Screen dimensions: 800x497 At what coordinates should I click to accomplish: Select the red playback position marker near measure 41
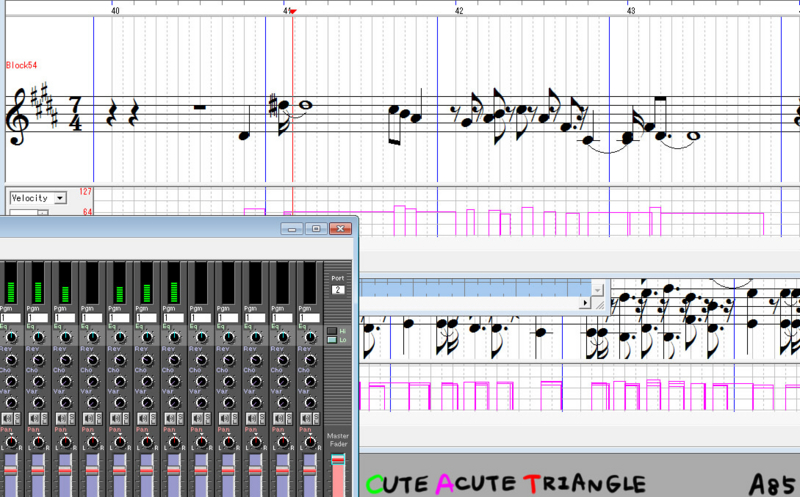coord(293,11)
